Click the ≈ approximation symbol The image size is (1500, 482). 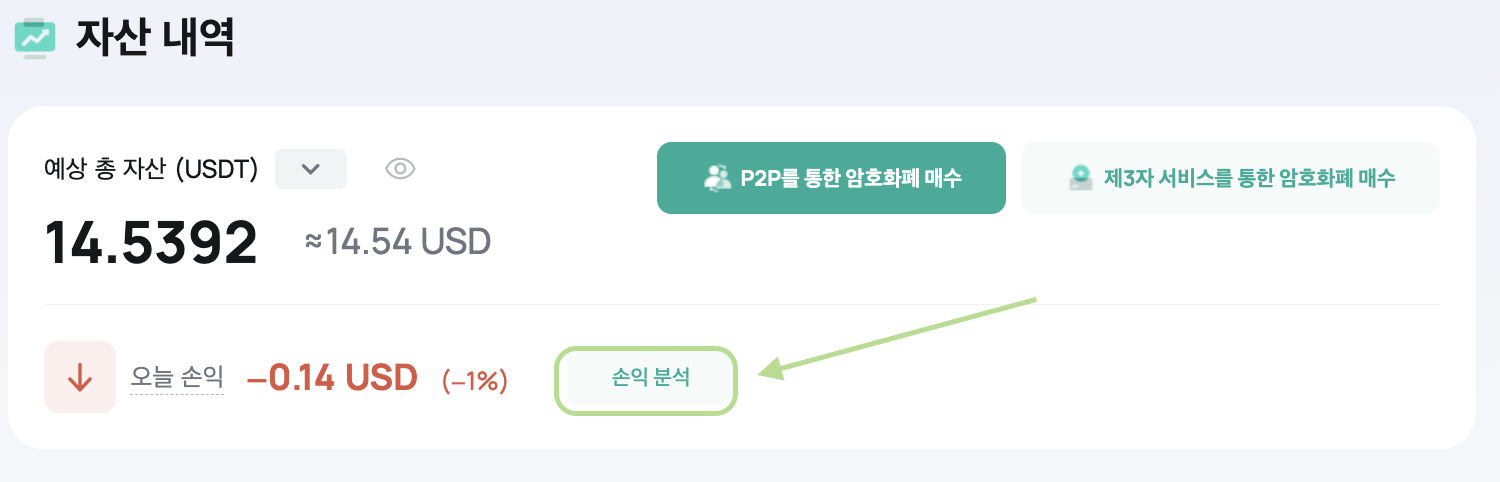314,242
